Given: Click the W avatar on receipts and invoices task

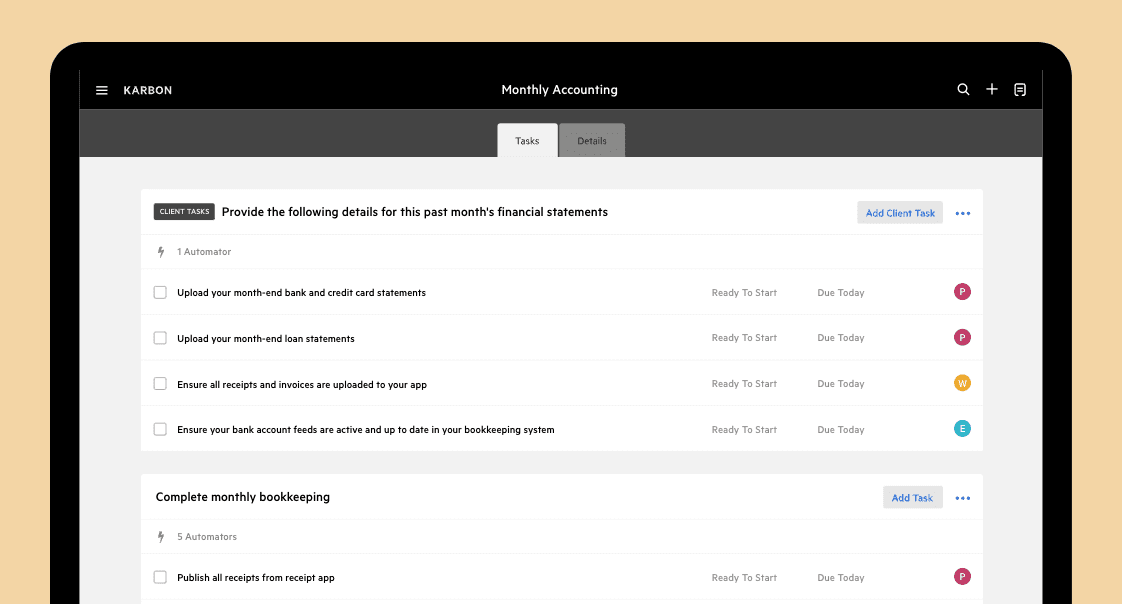Looking at the screenshot, I should point(962,383).
